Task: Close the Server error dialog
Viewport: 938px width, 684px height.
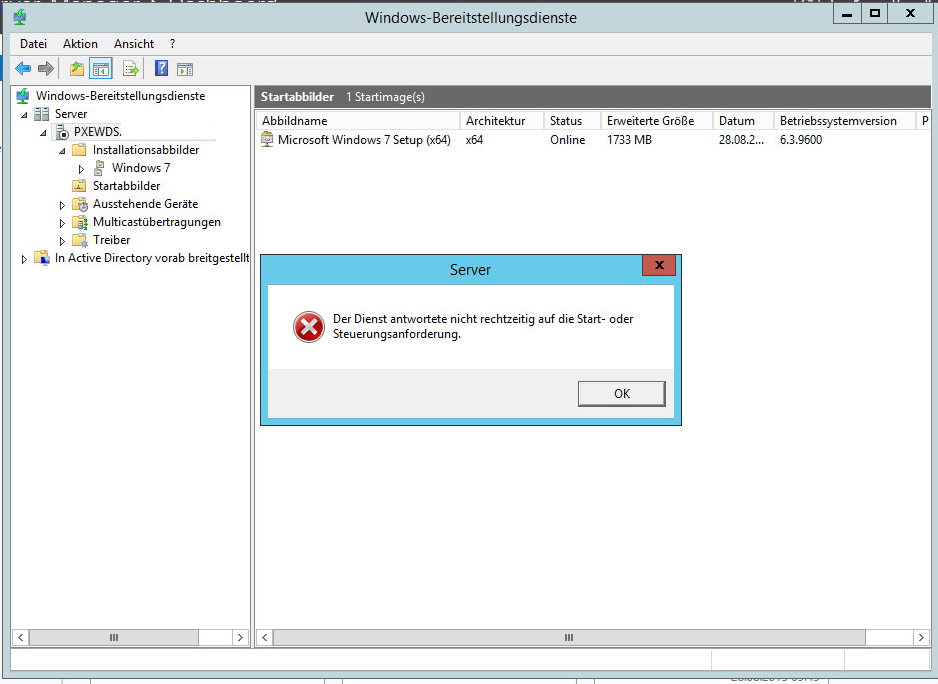Action: [659, 265]
